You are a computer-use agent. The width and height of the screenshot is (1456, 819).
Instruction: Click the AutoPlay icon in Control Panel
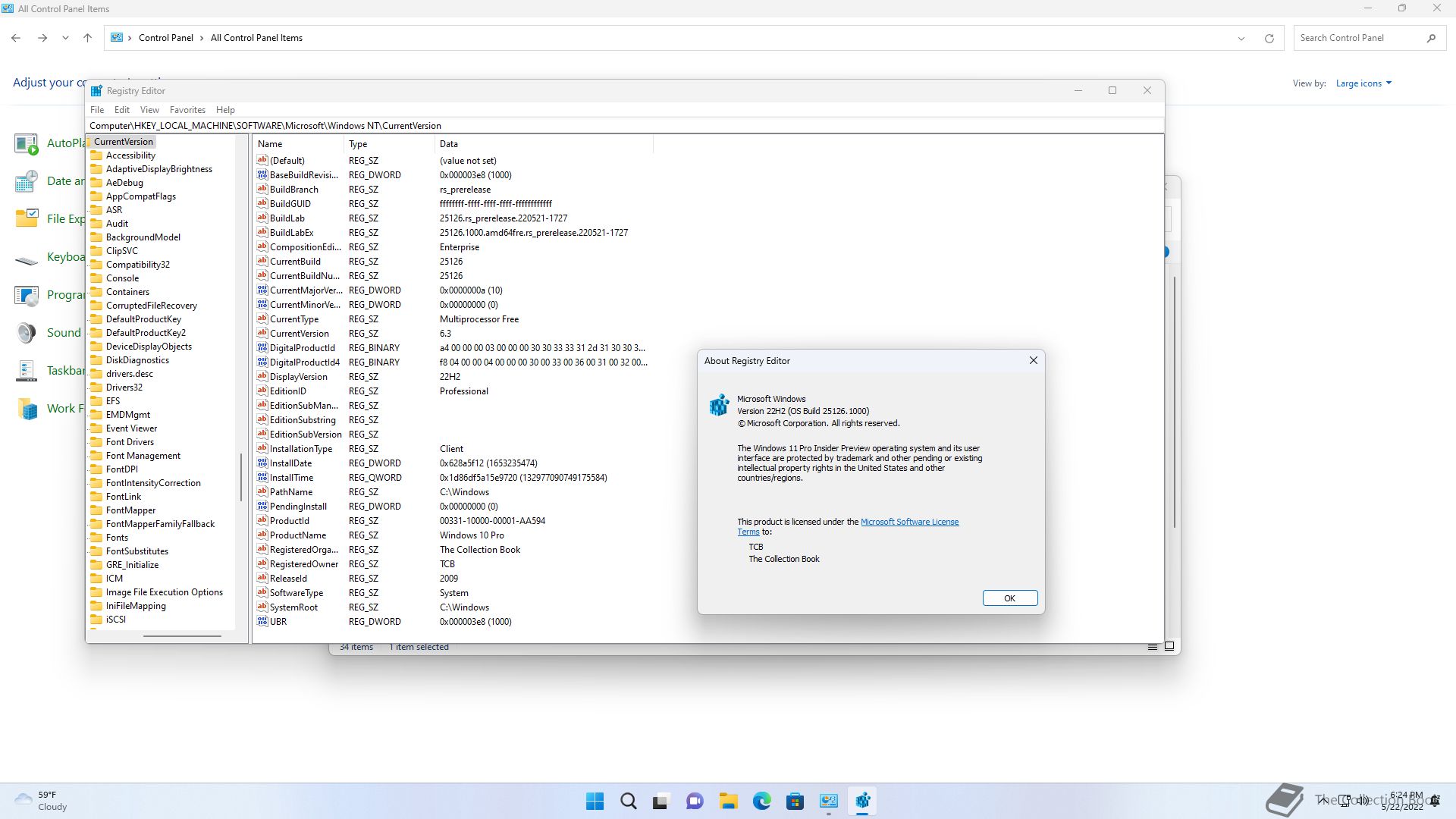tap(27, 143)
